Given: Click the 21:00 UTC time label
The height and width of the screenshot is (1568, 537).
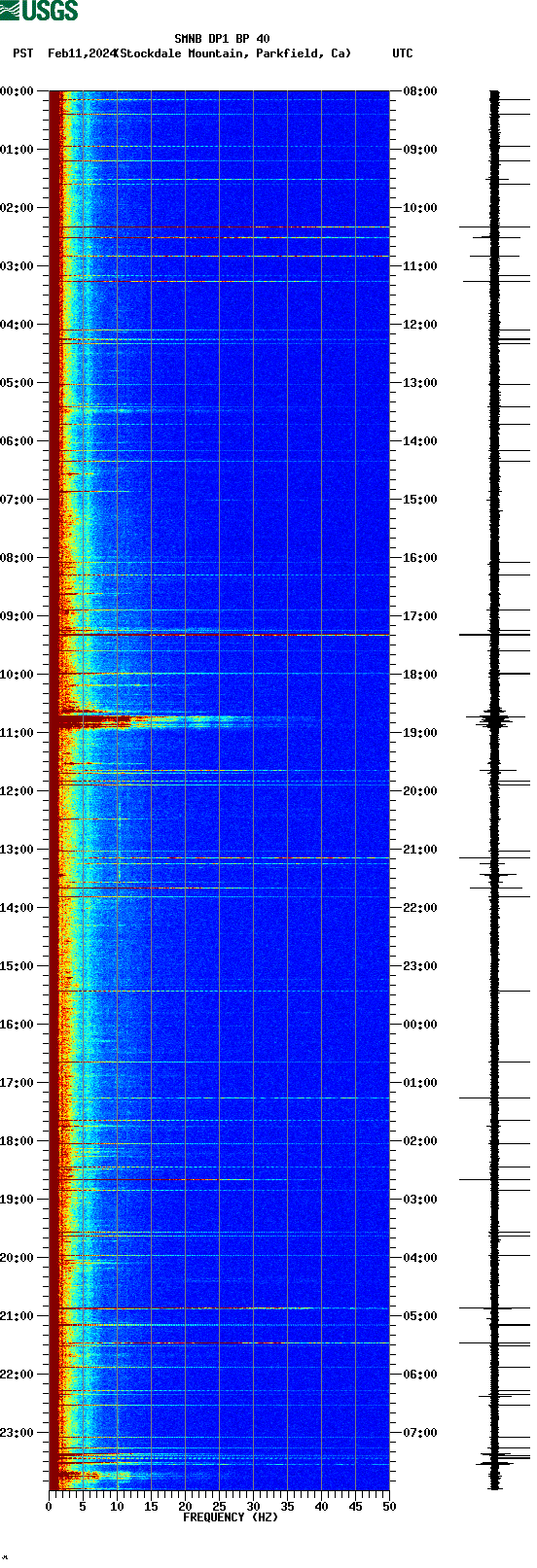Looking at the screenshot, I should (420, 850).
